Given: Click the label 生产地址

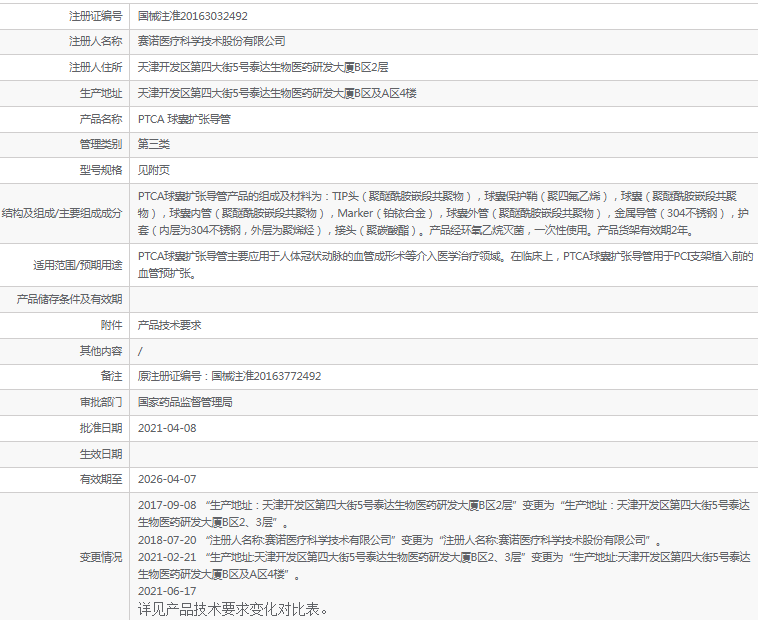Looking at the screenshot, I should coord(101,93).
